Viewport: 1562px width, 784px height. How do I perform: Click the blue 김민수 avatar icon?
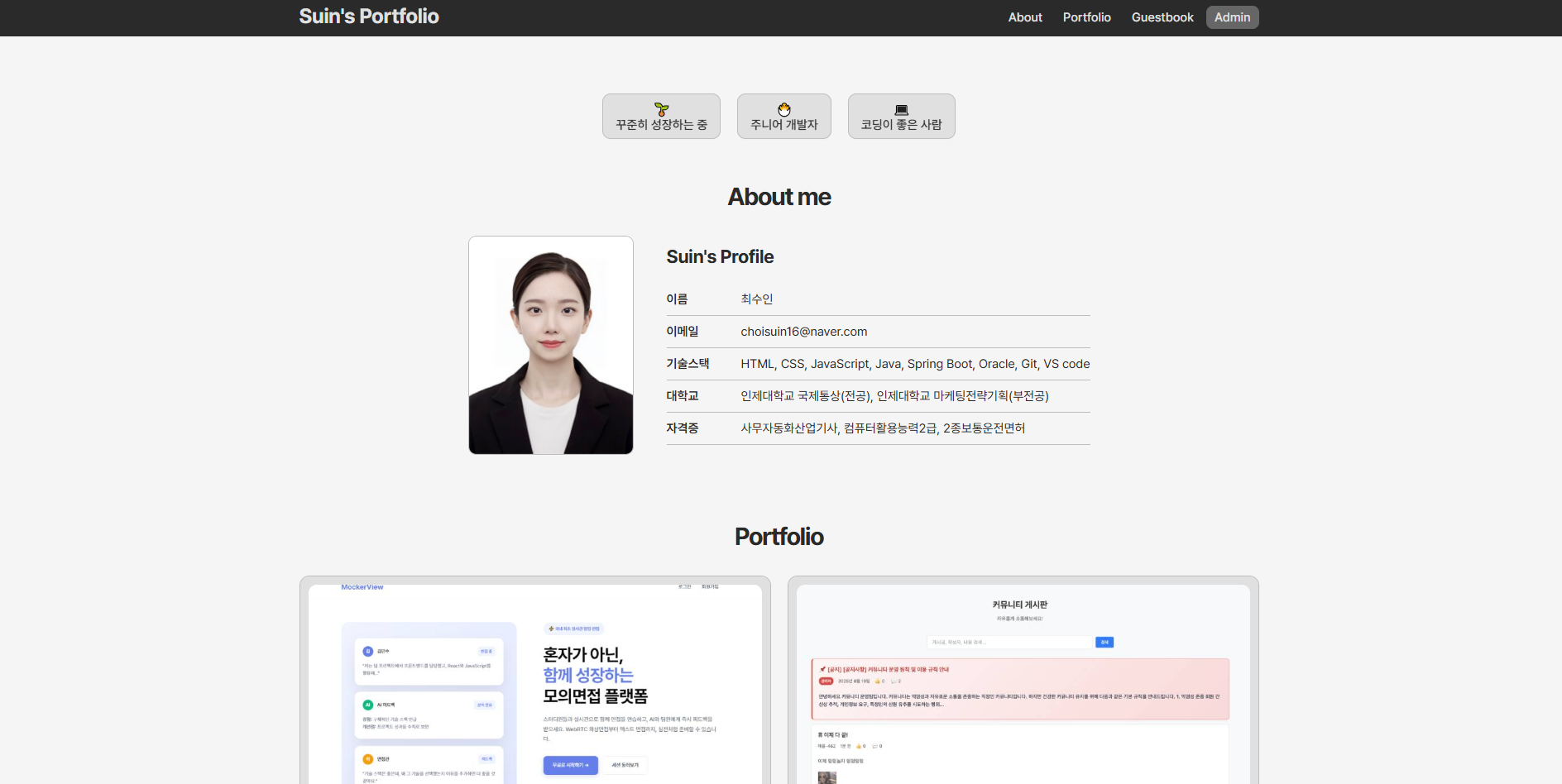(368, 651)
